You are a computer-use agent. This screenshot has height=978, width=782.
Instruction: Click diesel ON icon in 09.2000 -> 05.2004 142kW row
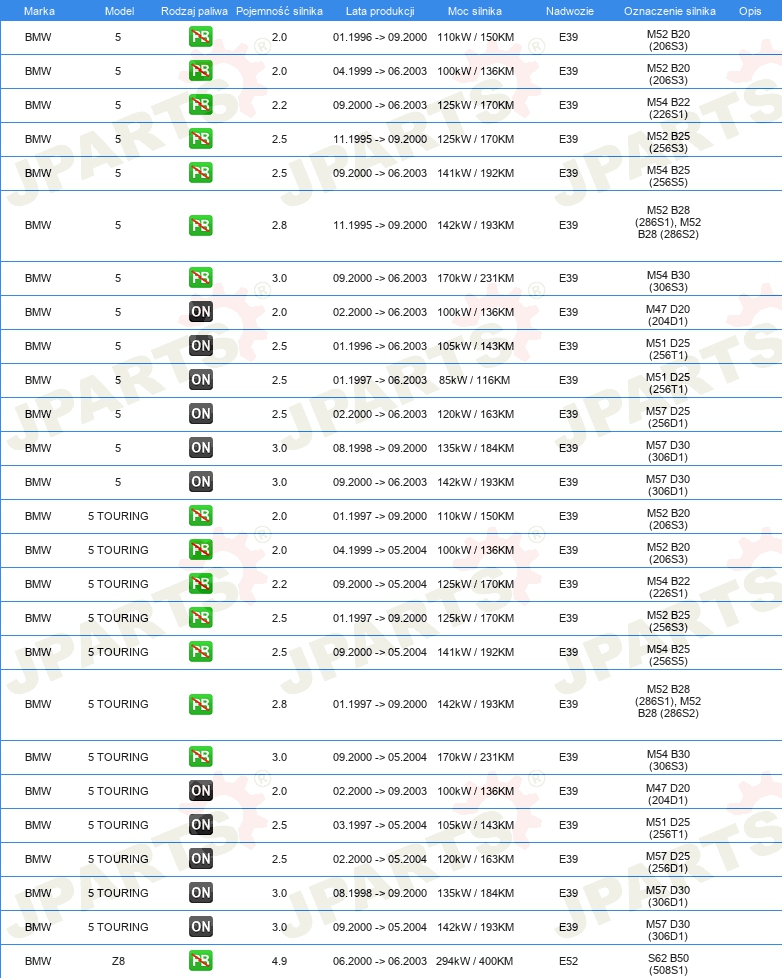(x=201, y=927)
